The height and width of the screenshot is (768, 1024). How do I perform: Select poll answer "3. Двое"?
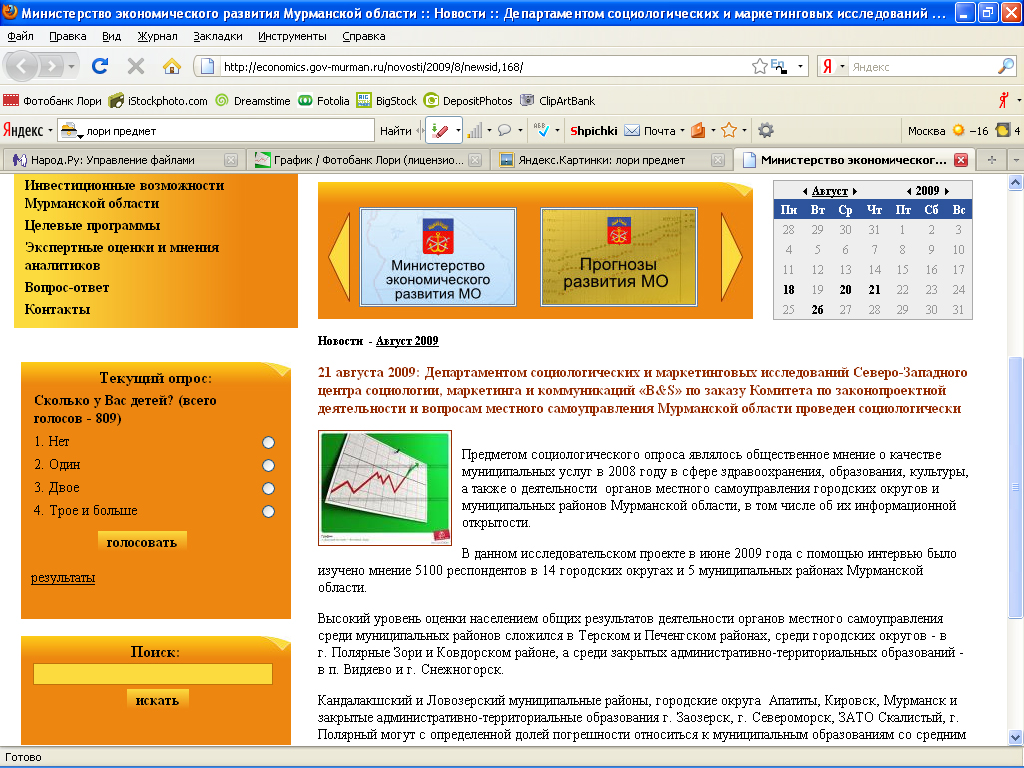tap(268, 488)
